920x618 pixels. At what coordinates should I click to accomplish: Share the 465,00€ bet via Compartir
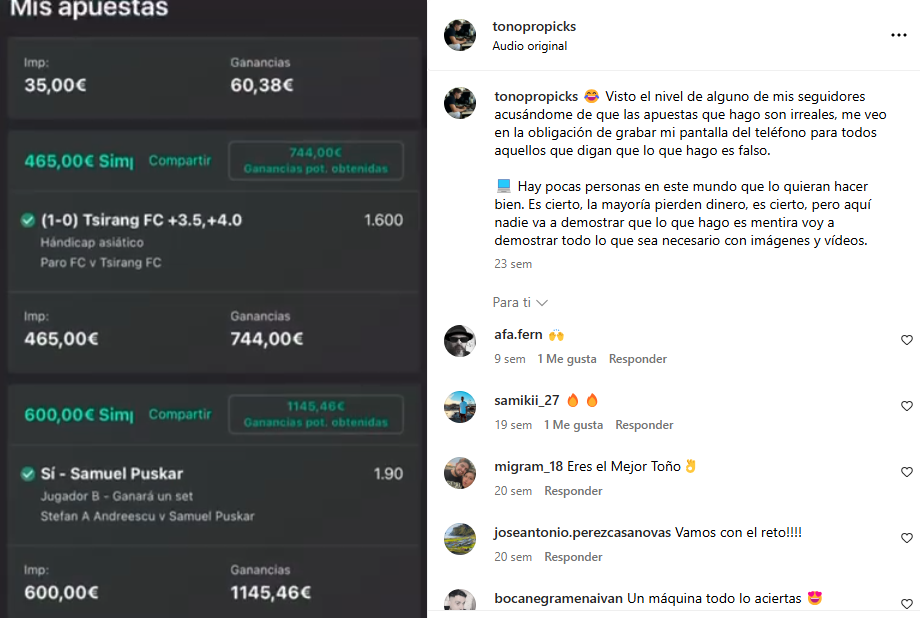click(x=180, y=160)
